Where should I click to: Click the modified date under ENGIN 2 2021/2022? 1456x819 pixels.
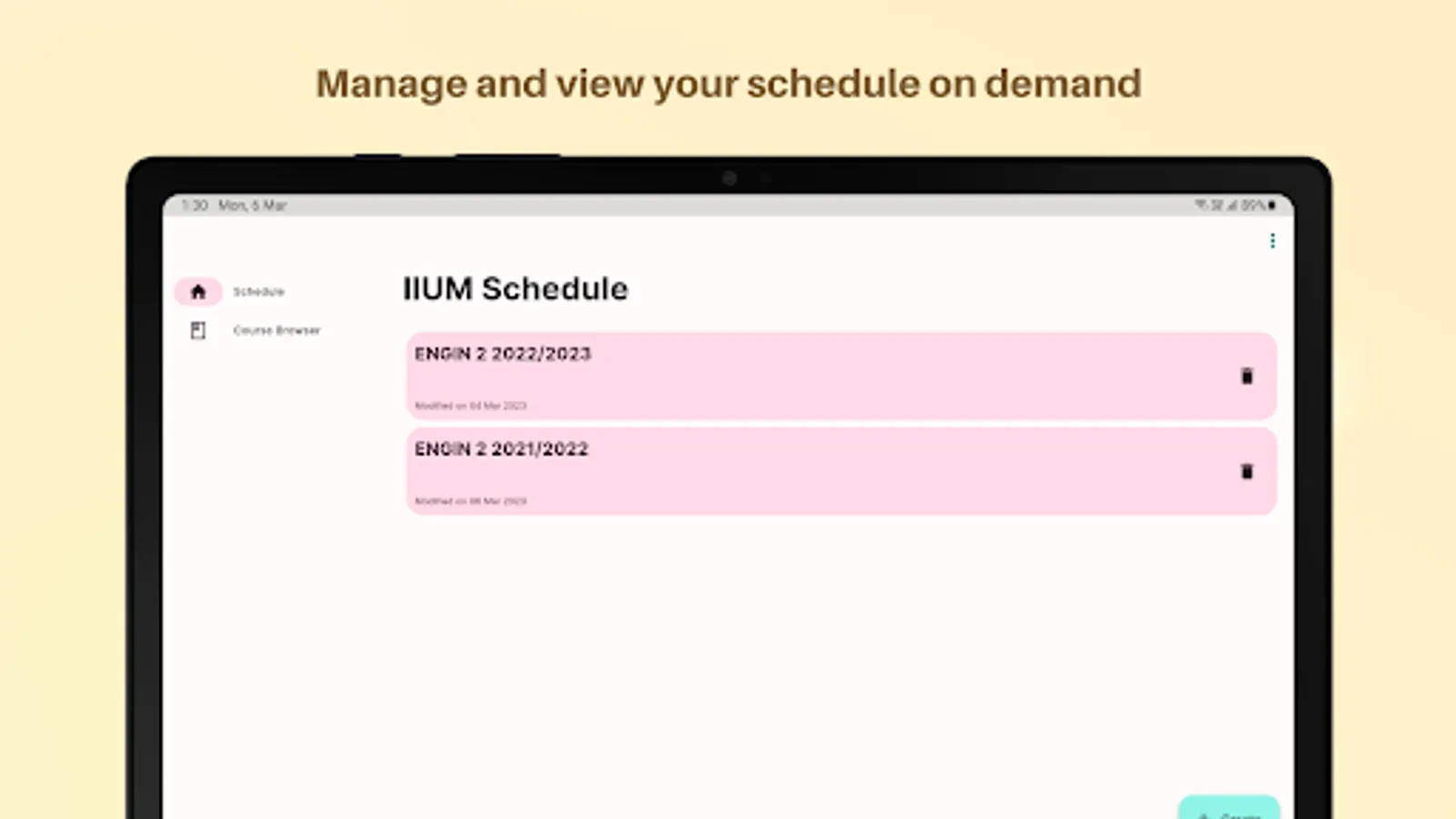coord(470,501)
